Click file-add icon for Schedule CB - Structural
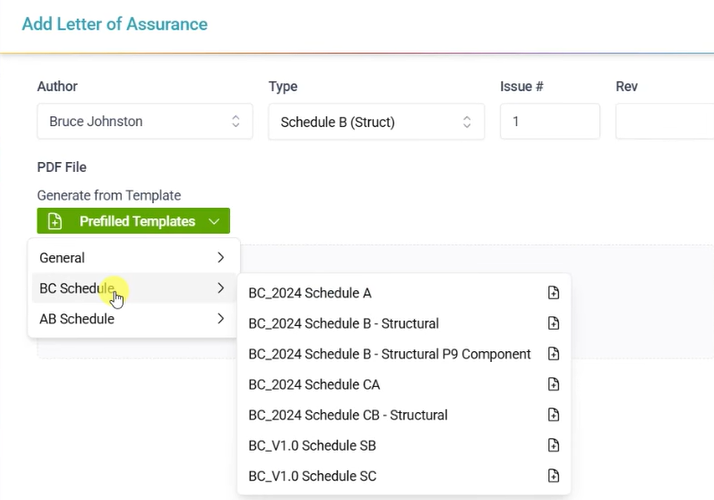The height and width of the screenshot is (500, 714). point(553,415)
